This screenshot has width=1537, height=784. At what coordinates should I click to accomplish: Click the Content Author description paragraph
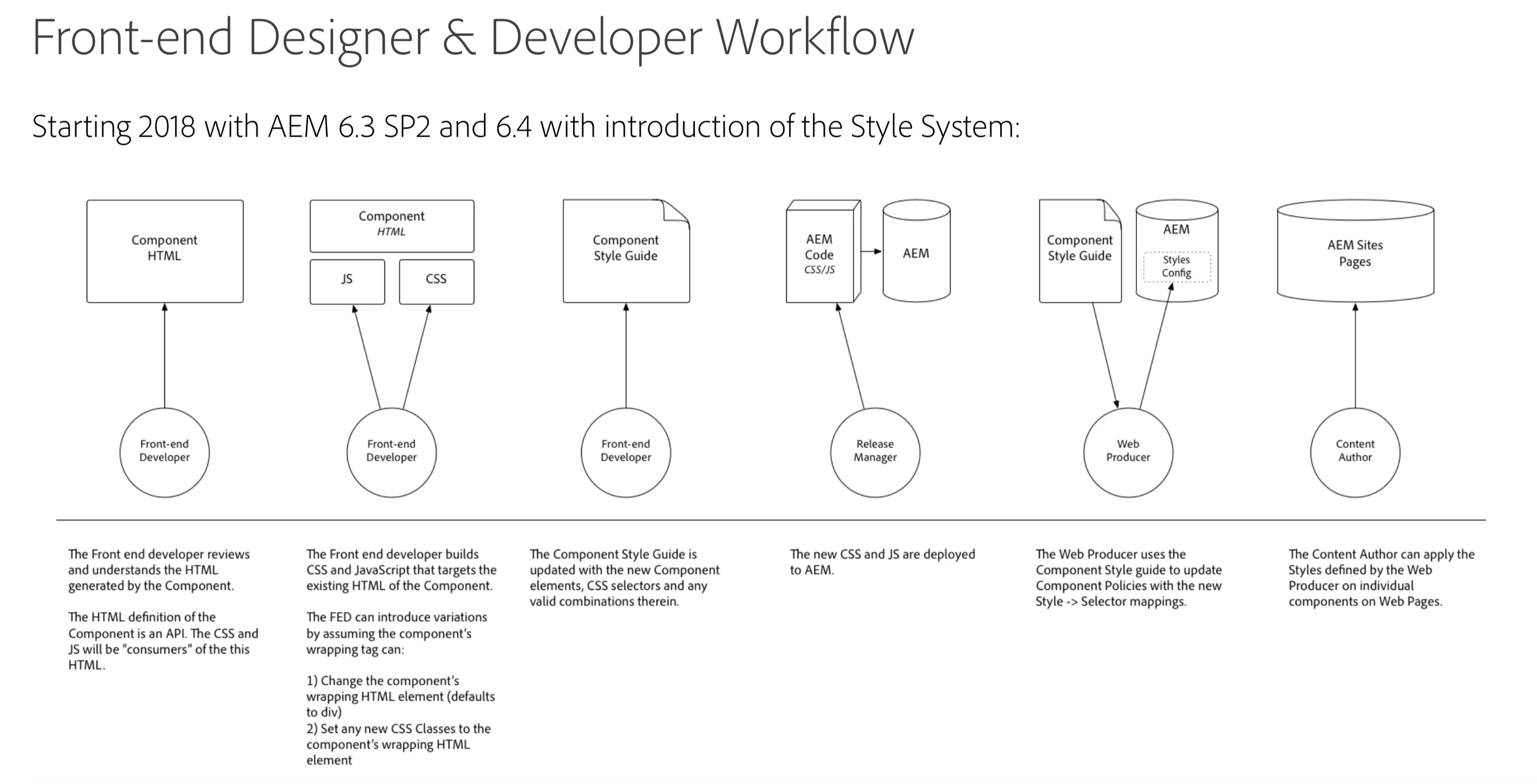pos(1381,577)
